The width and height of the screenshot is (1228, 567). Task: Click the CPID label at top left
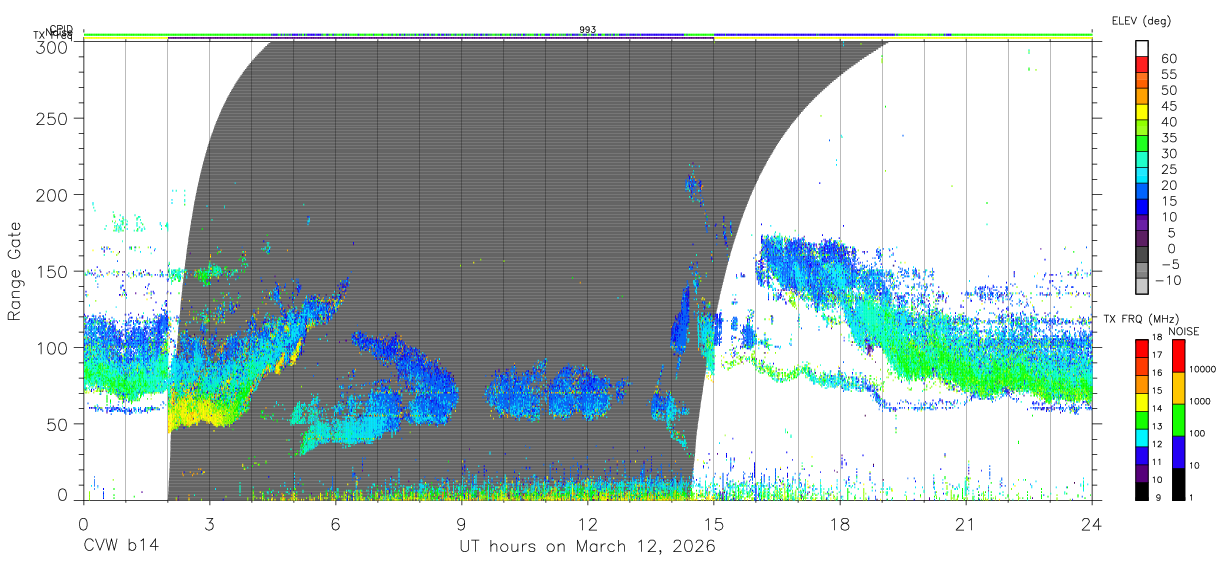pyautogui.click(x=61, y=31)
